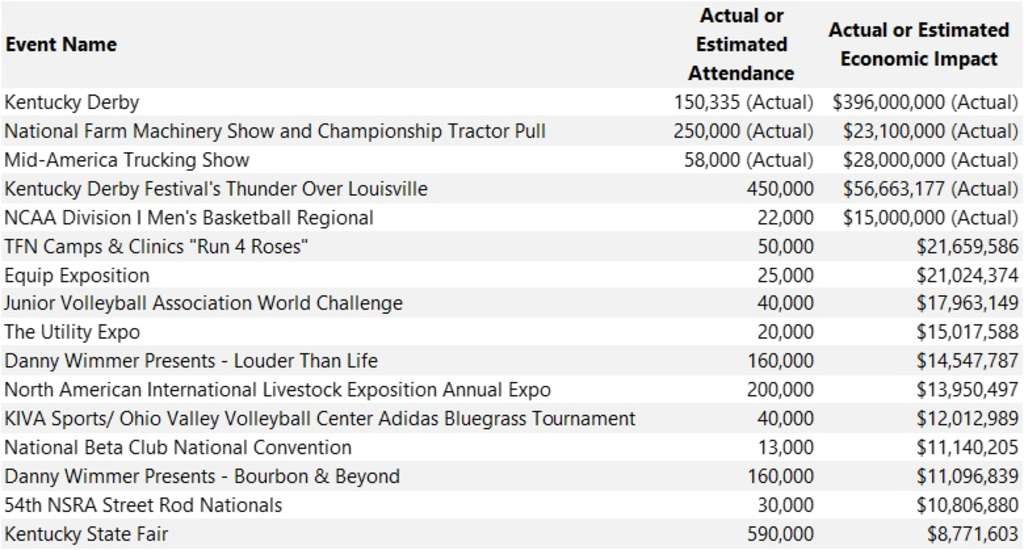Click the Event Name column header
Viewport: 1024px width, 550px height.
(x=61, y=45)
